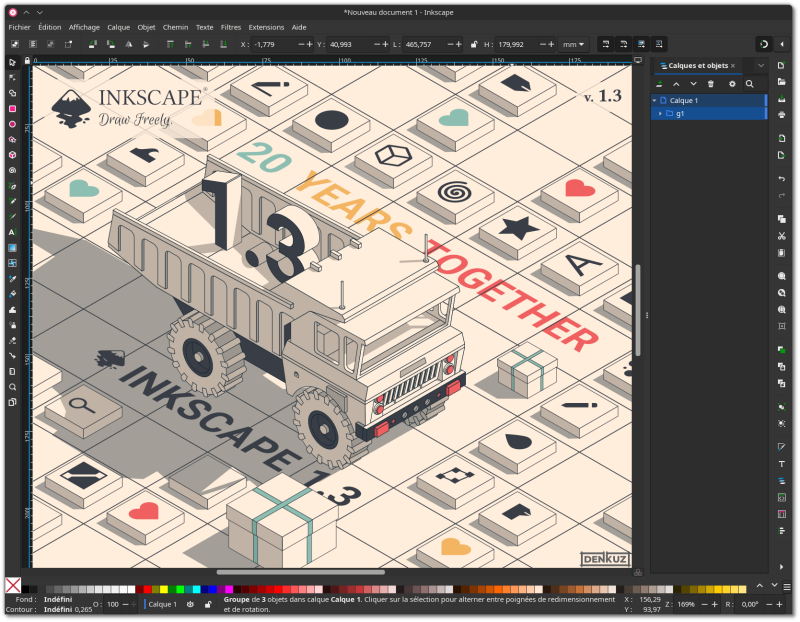Toggle snapping button in the top-right corner
800x622 pixels.
(764, 44)
